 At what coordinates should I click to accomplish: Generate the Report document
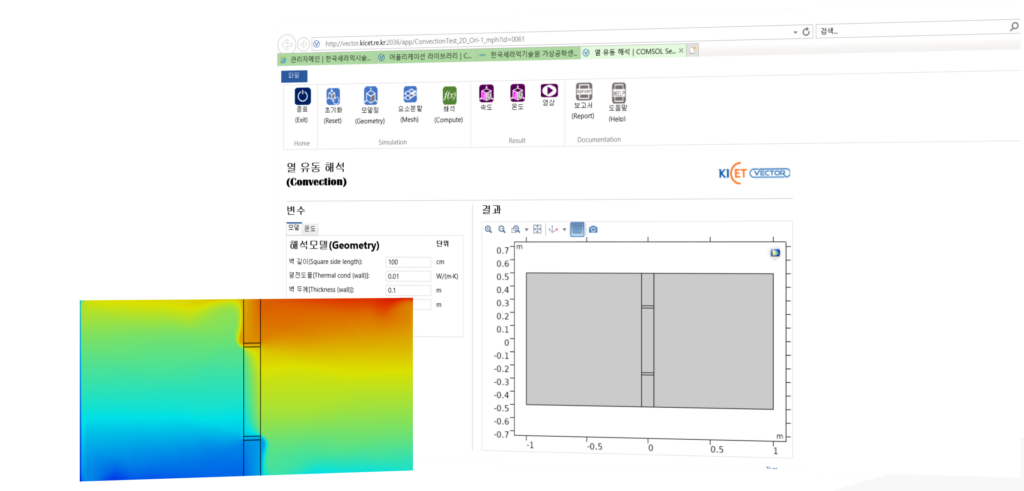point(583,93)
